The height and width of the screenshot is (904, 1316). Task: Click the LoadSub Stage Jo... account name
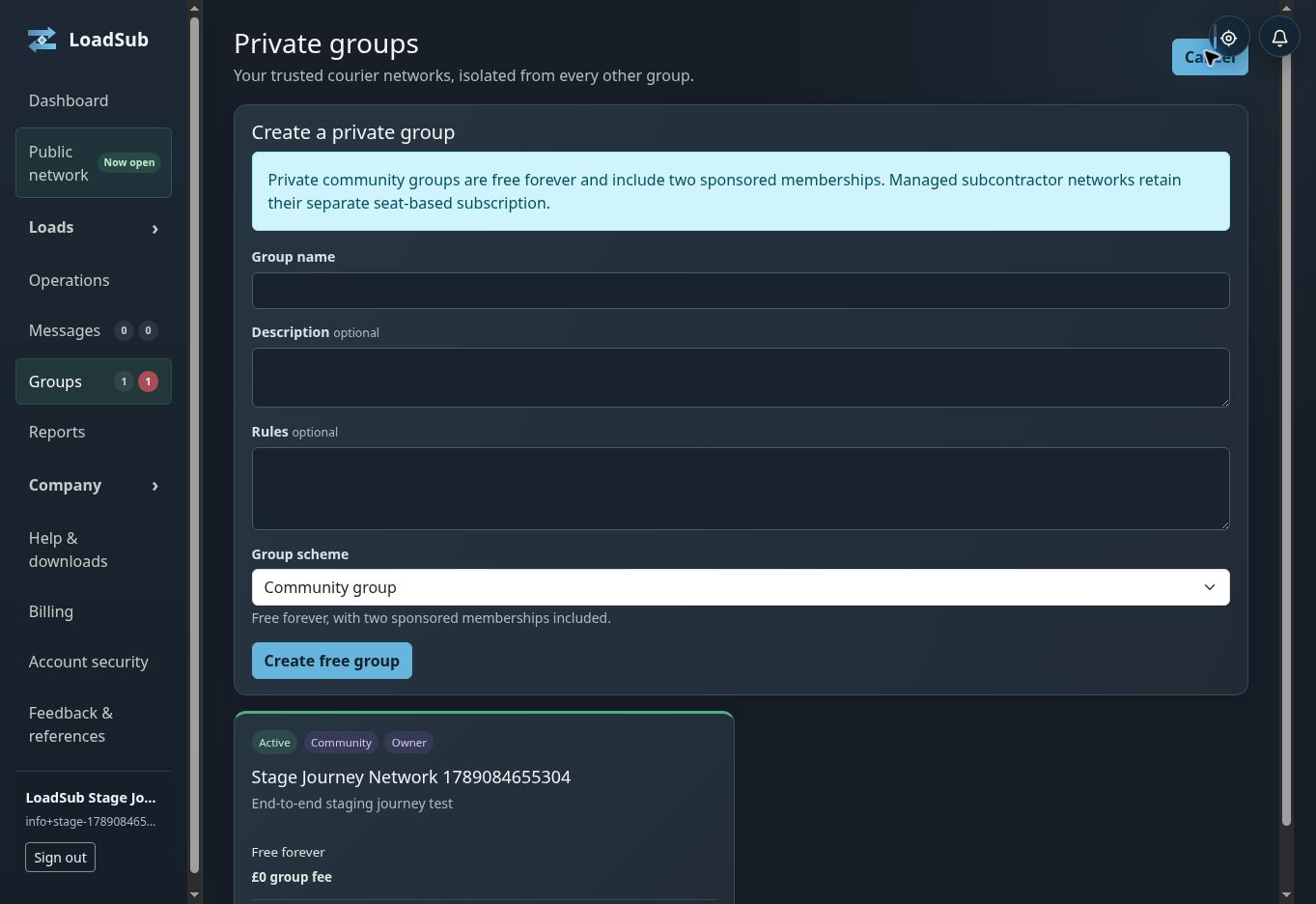91,798
